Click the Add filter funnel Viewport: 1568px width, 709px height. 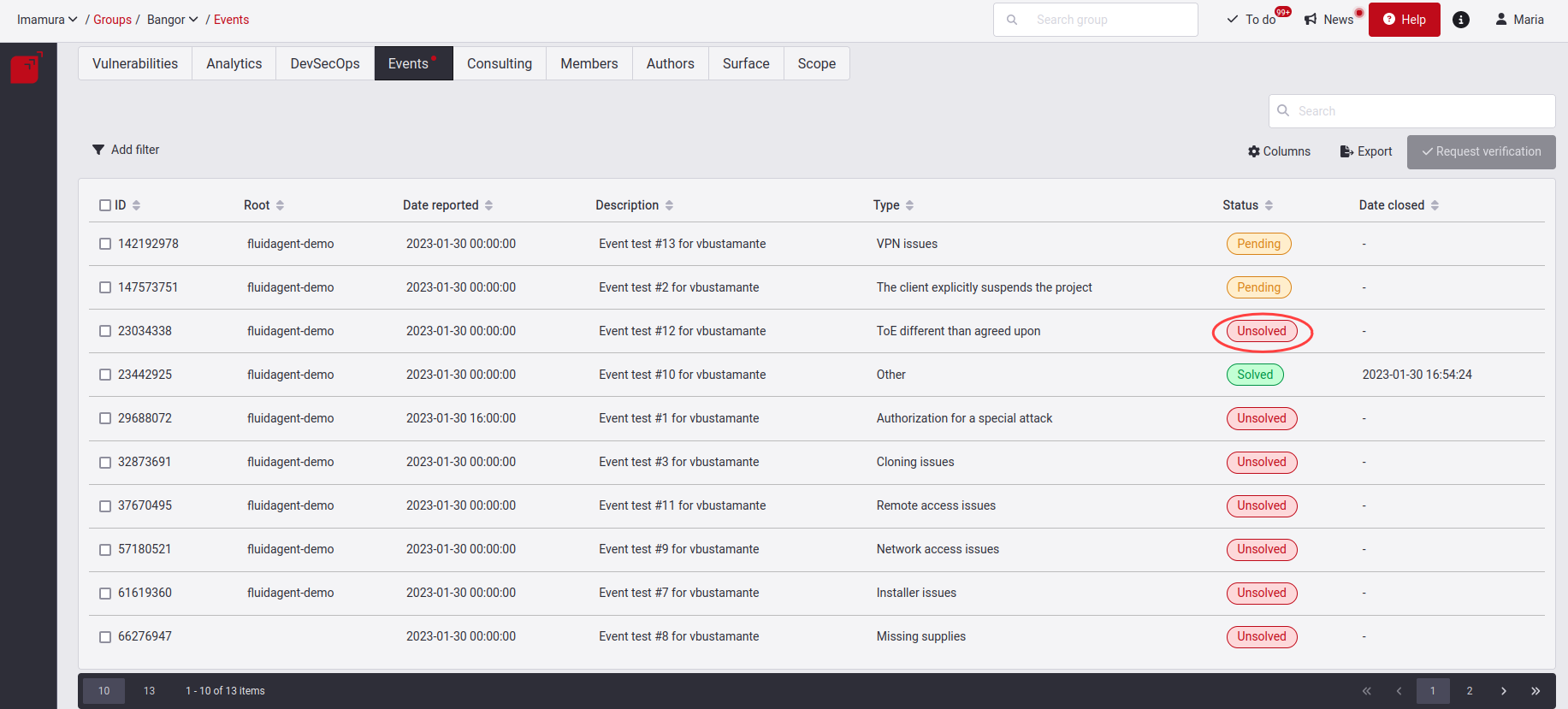(126, 150)
